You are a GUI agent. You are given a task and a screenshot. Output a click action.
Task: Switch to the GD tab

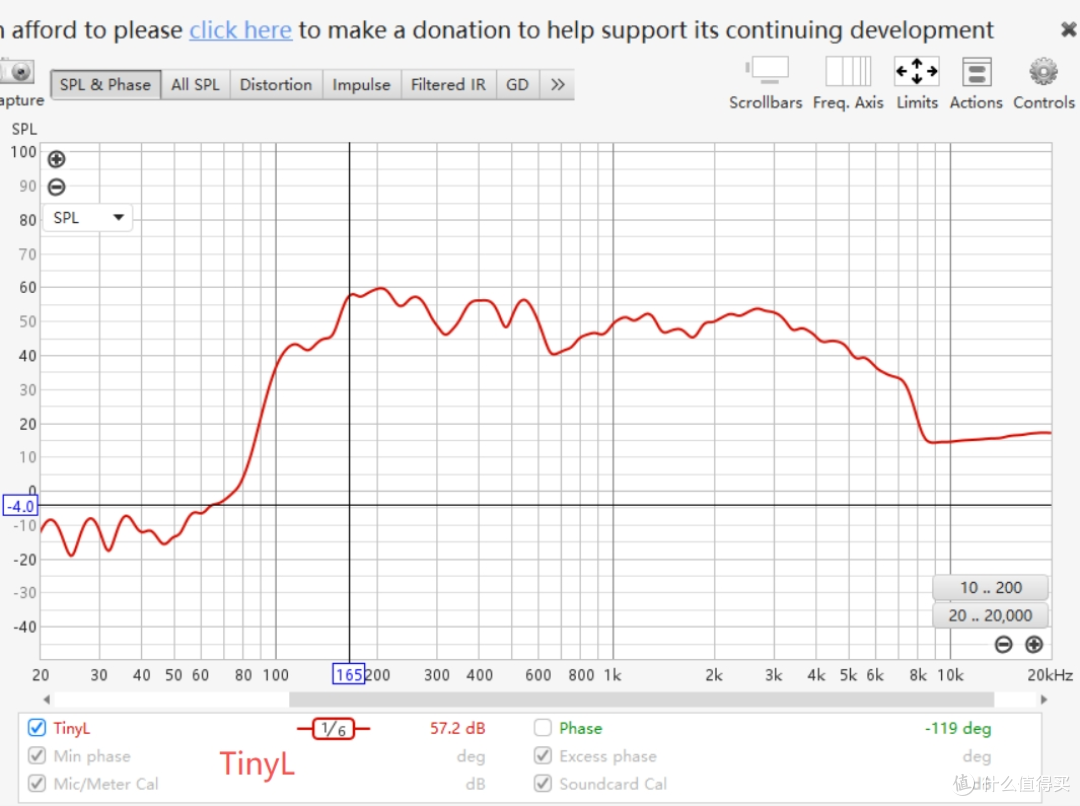pyautogui.click(x=518, y=85)
